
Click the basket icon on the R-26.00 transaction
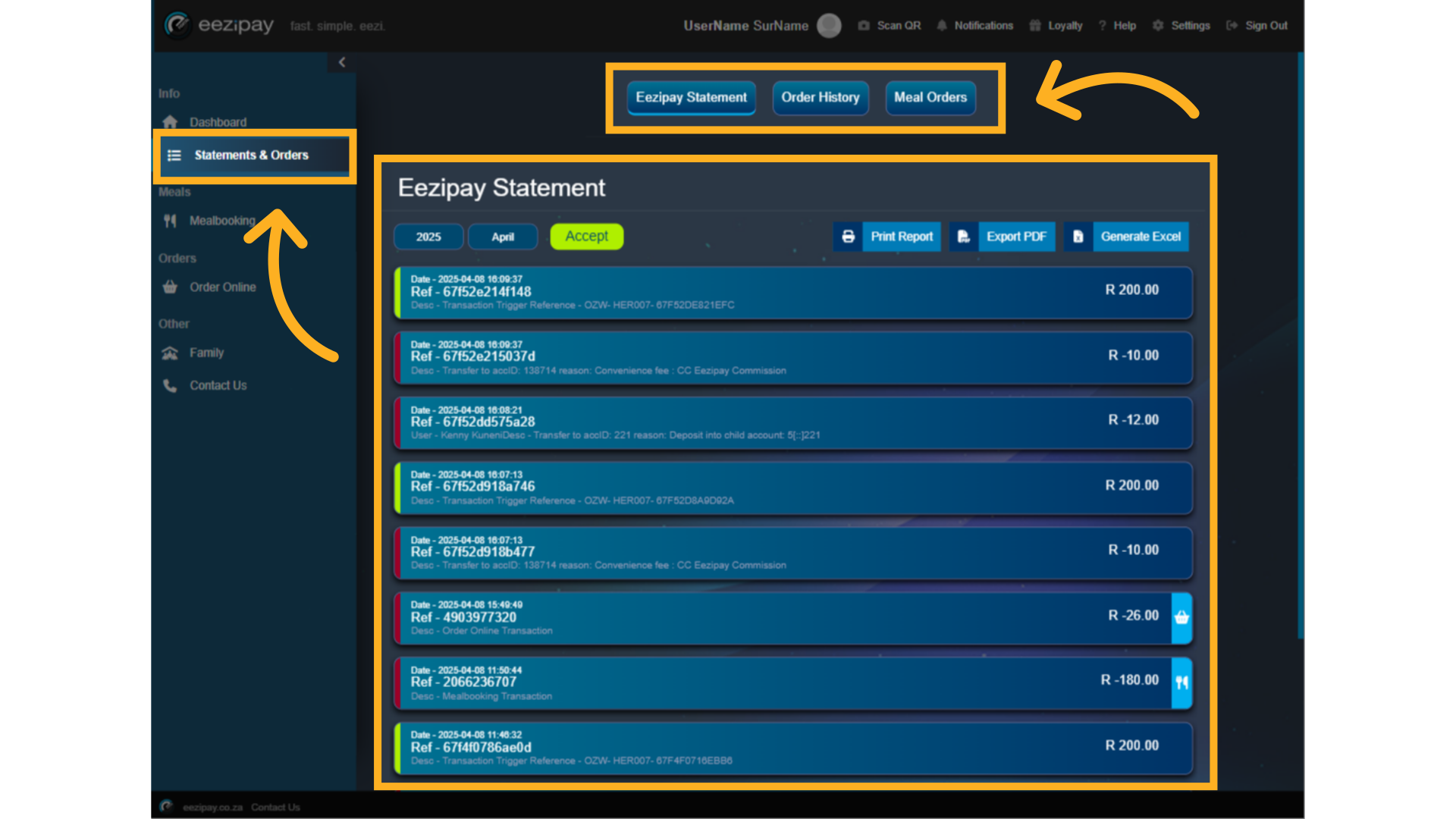tap(1181, 618)
